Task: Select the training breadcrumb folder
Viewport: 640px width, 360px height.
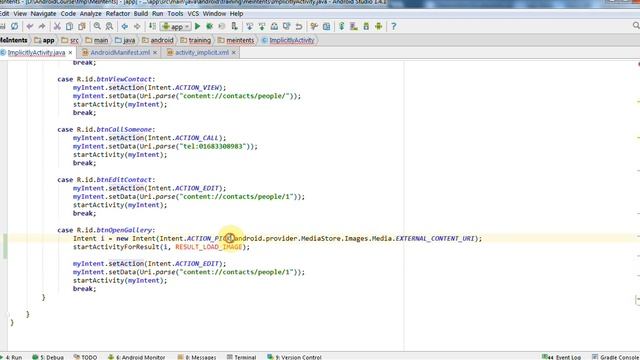Action: click(196, 40)
